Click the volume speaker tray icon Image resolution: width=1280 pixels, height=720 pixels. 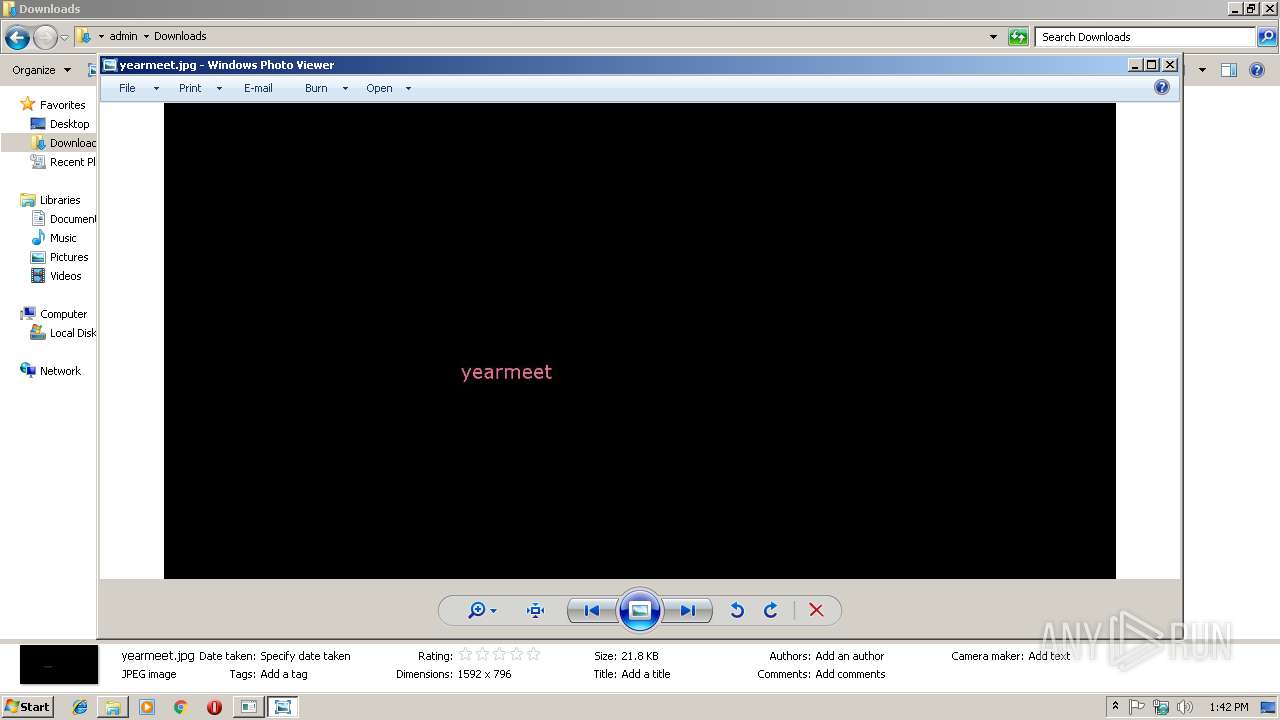(x=1185, y=707)
